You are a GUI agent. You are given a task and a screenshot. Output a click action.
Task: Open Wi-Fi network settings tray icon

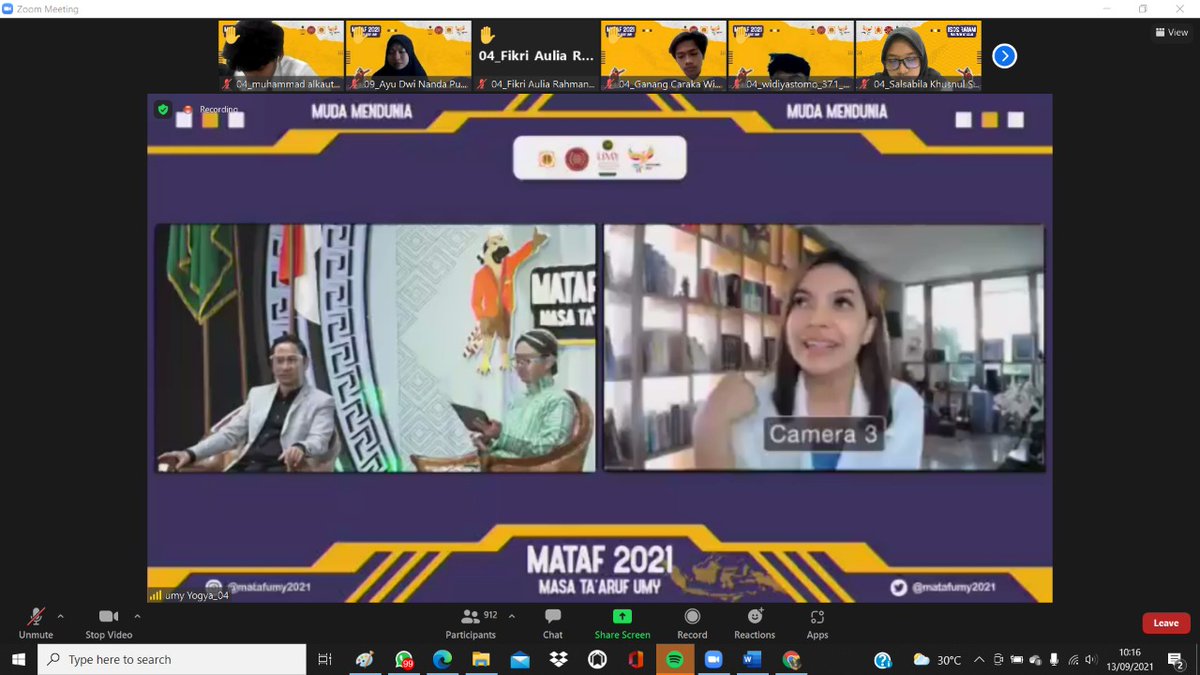coord(1073,660)
